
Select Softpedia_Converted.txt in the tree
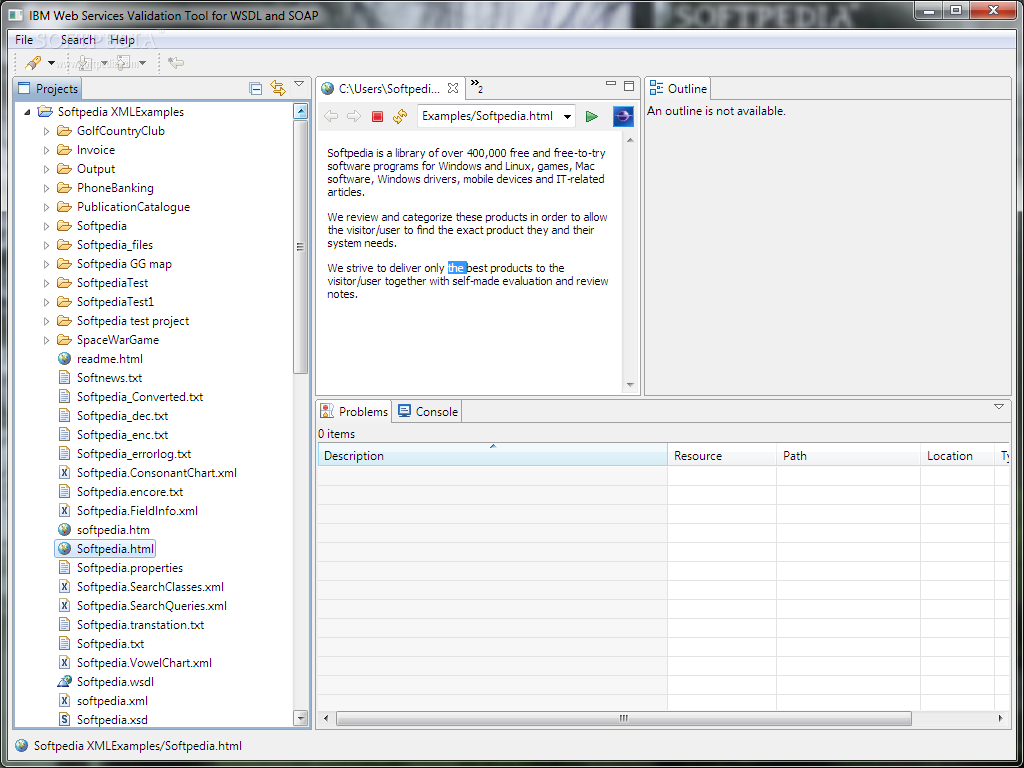pyautogui.click(x=140, y=396)
